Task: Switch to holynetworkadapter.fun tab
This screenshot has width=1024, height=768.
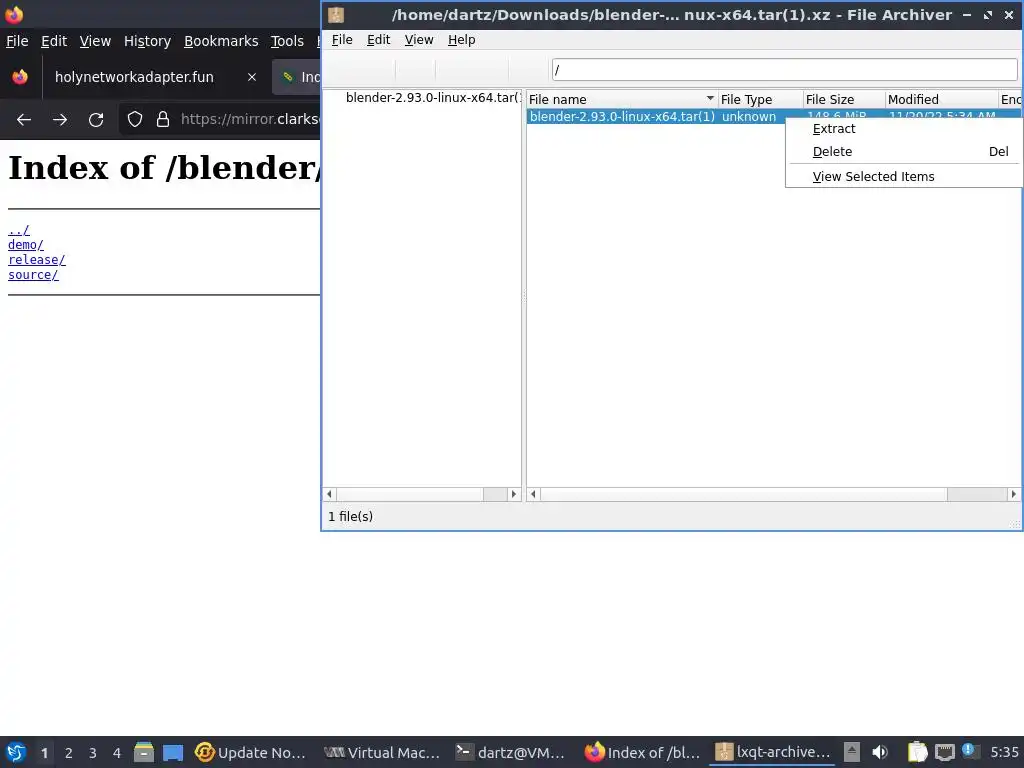Action: click(134, 77)
